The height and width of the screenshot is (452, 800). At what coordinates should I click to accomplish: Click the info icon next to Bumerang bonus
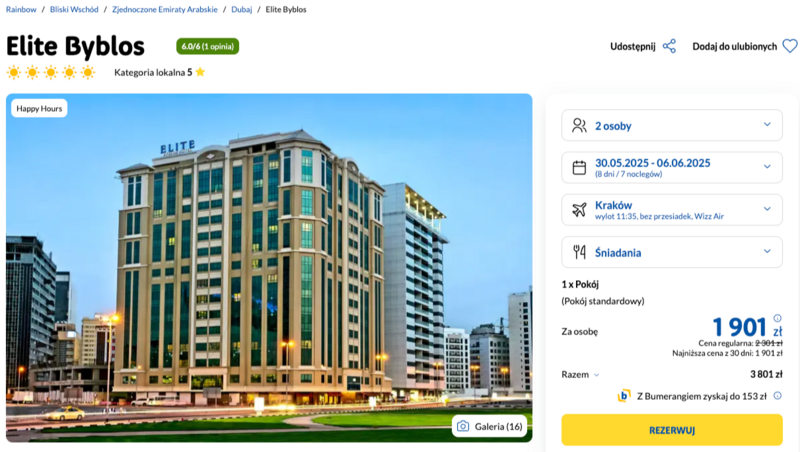[x=777, y=395]
